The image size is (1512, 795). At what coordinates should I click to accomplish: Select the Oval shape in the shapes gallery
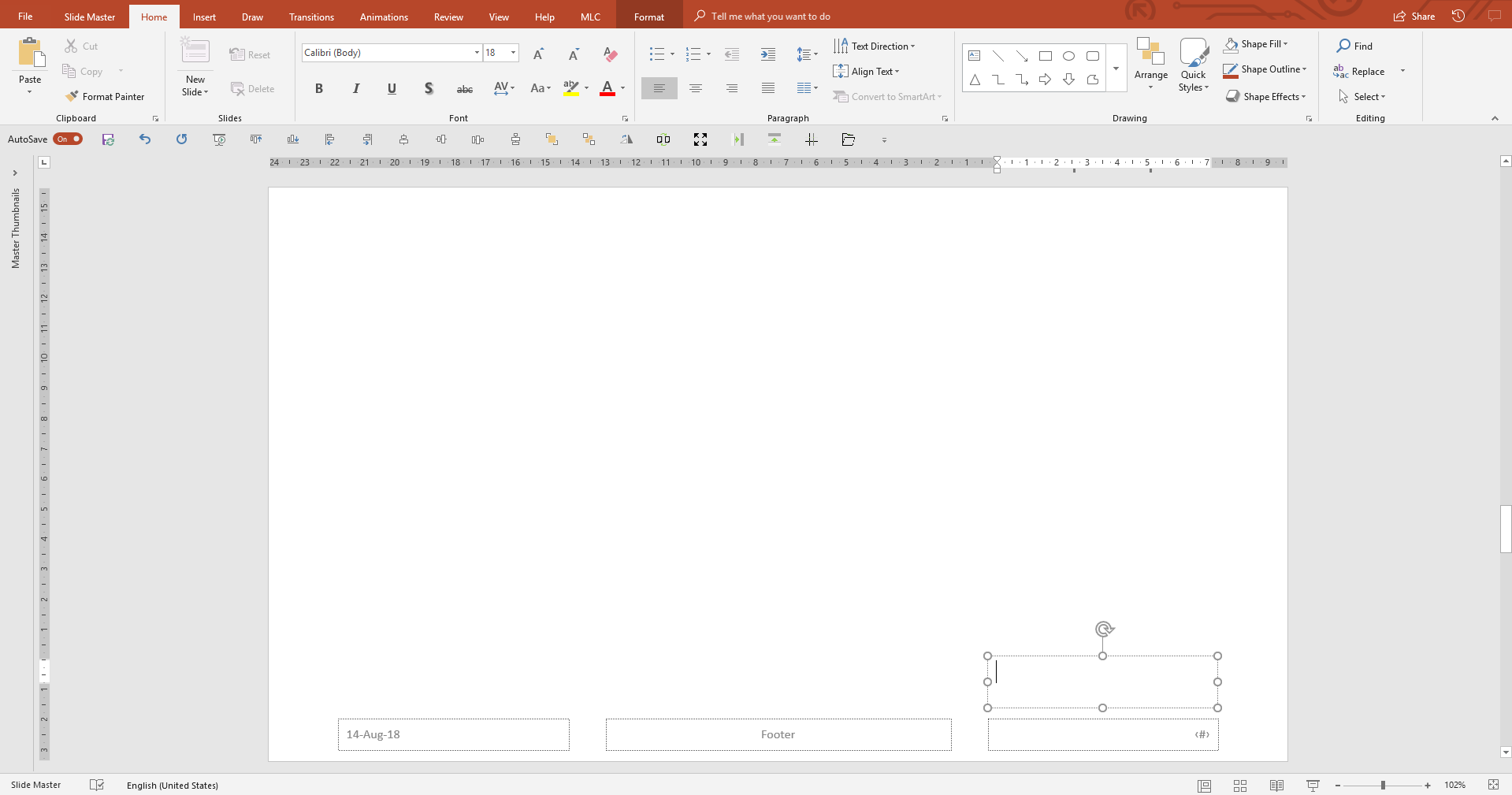point(1068,56)
